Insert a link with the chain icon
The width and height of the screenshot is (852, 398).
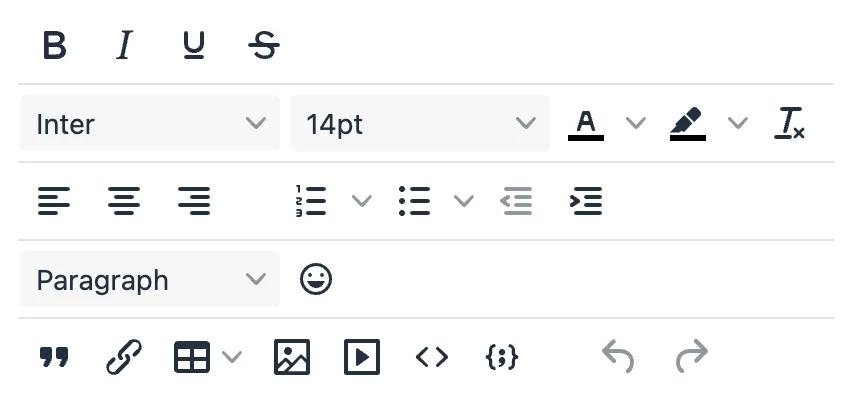(x=124, y=357)
